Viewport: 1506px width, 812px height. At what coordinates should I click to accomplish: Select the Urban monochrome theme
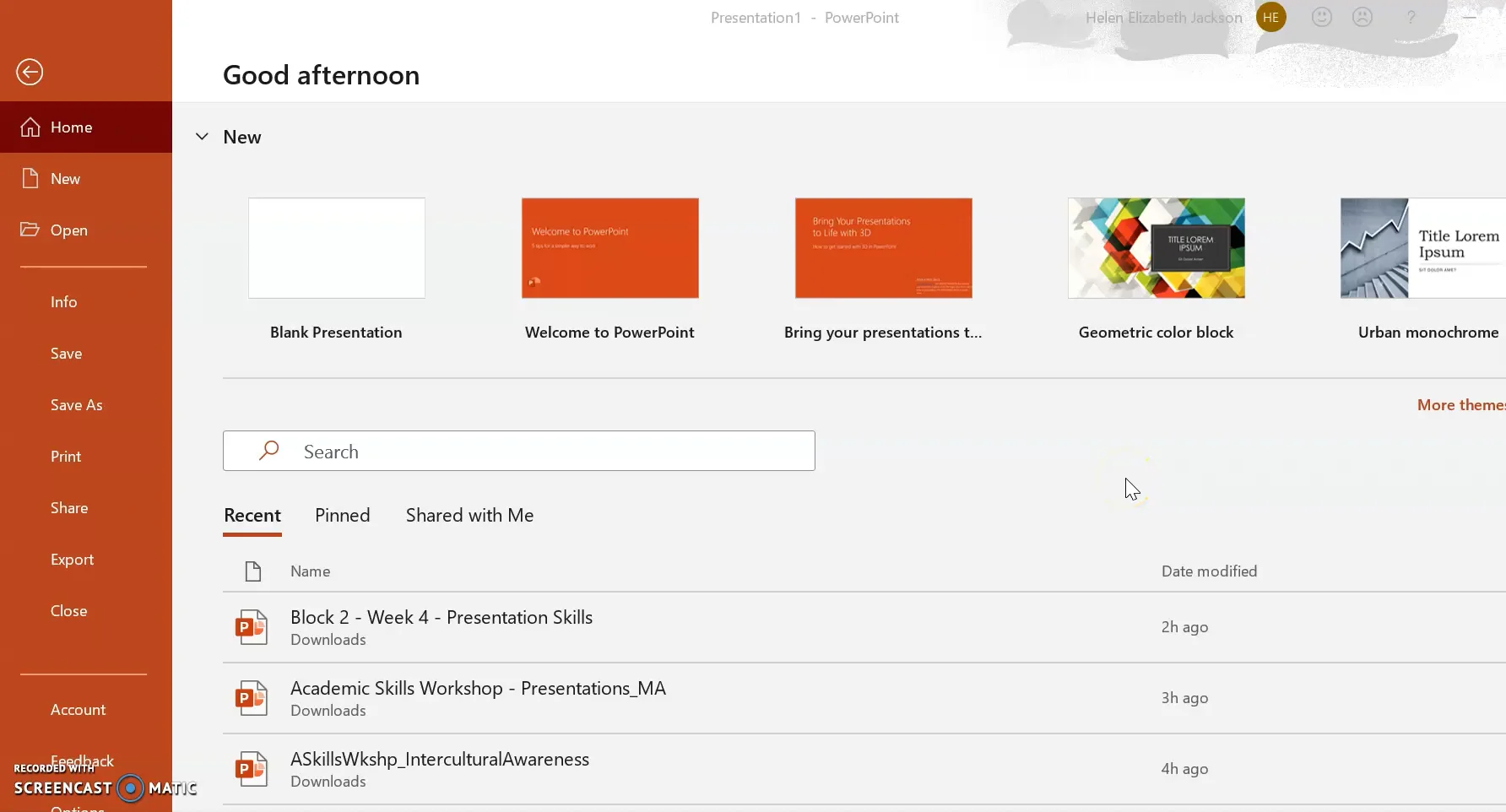coord(1423,248)
